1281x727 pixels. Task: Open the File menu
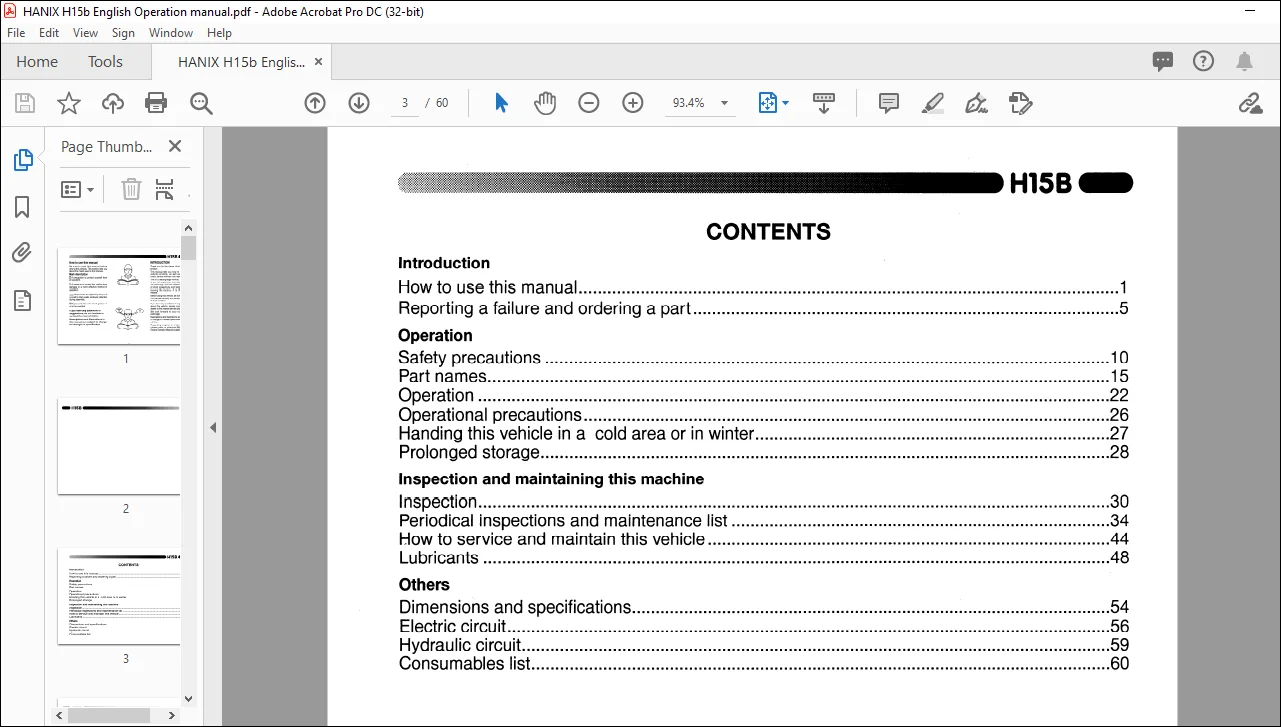click(x=16, y=33)
